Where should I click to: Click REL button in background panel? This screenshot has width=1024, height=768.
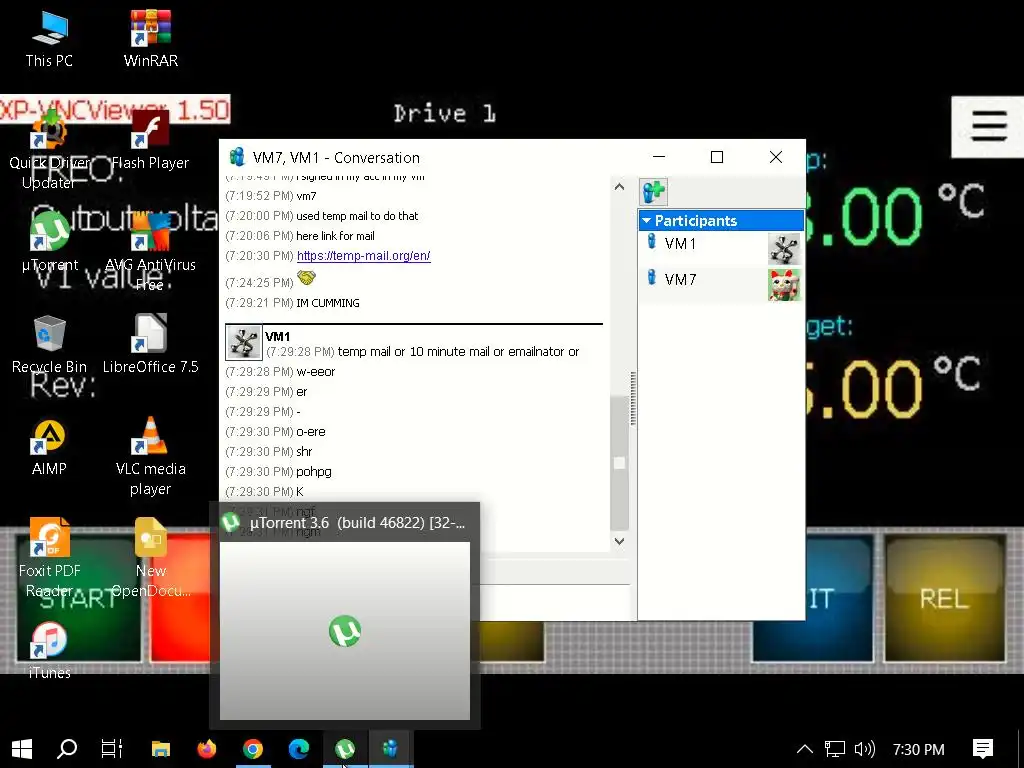pos(944,598)
